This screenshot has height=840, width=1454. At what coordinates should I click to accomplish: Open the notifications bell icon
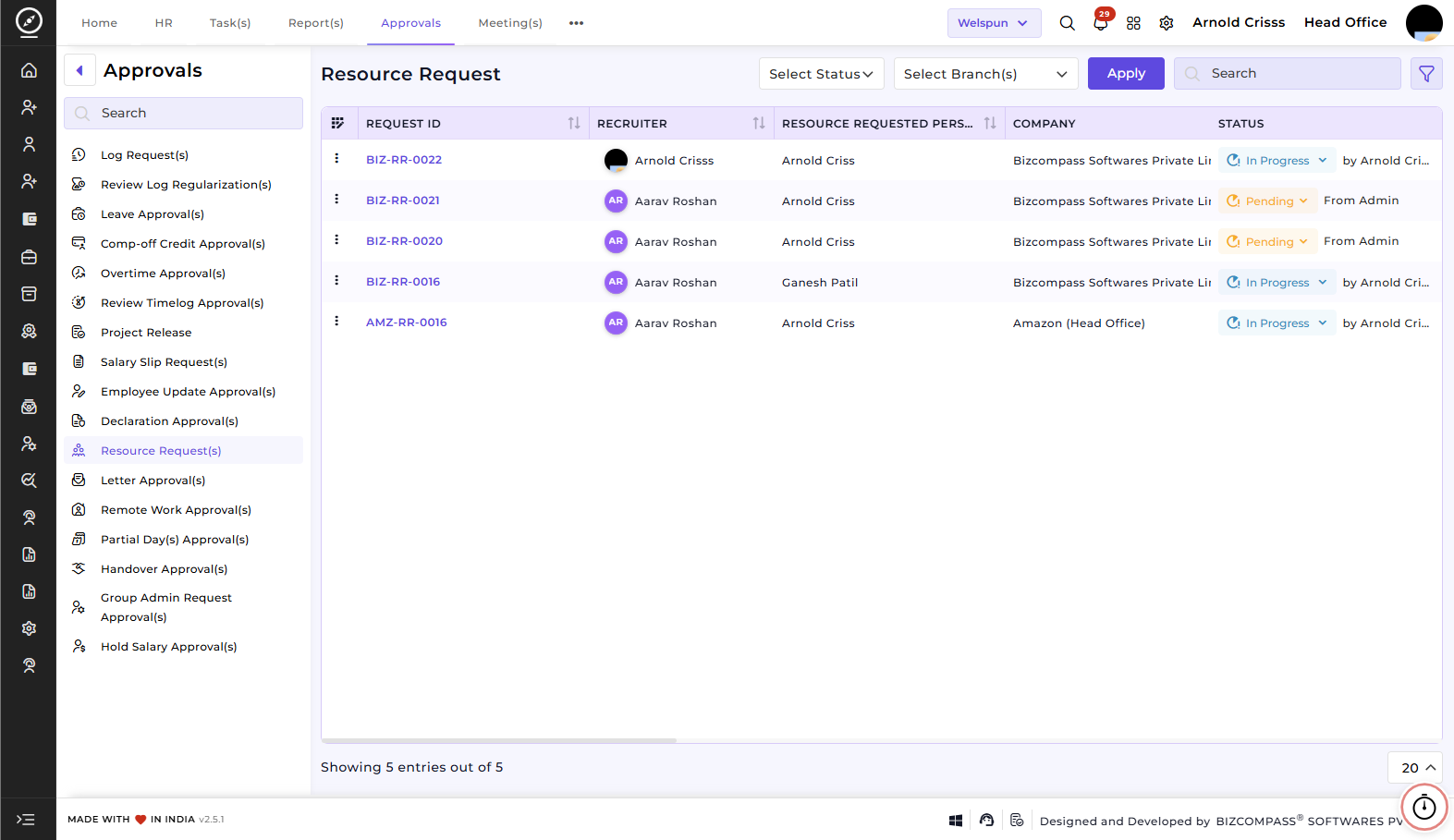1100,23
